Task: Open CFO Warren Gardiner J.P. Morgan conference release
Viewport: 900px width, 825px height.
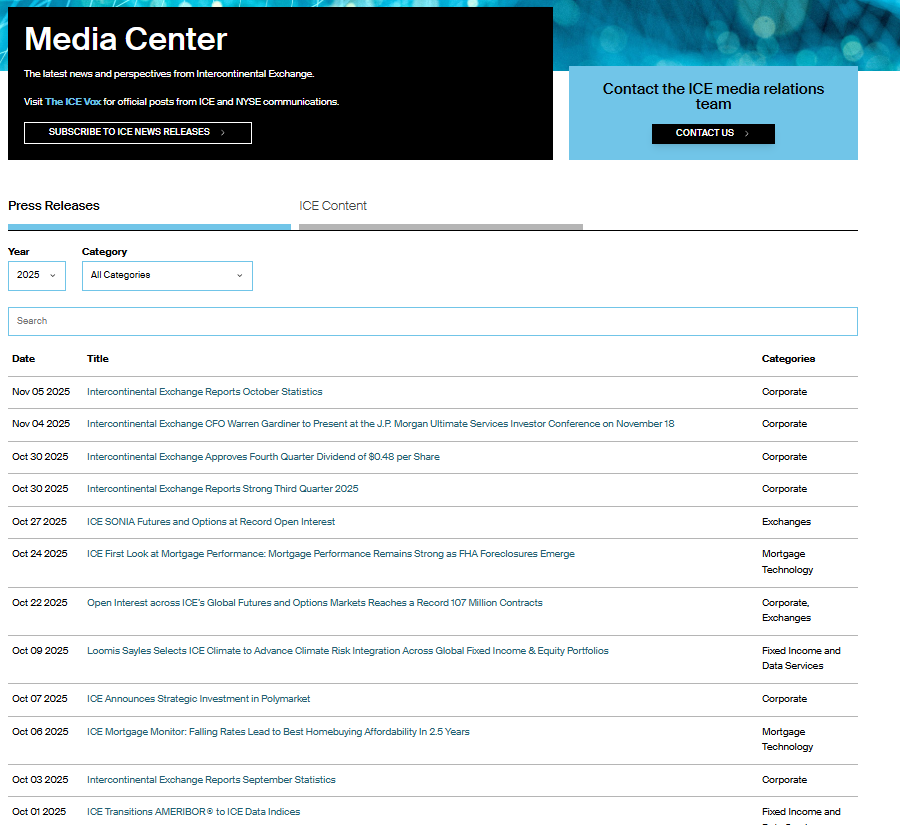Action: (380, 424)
